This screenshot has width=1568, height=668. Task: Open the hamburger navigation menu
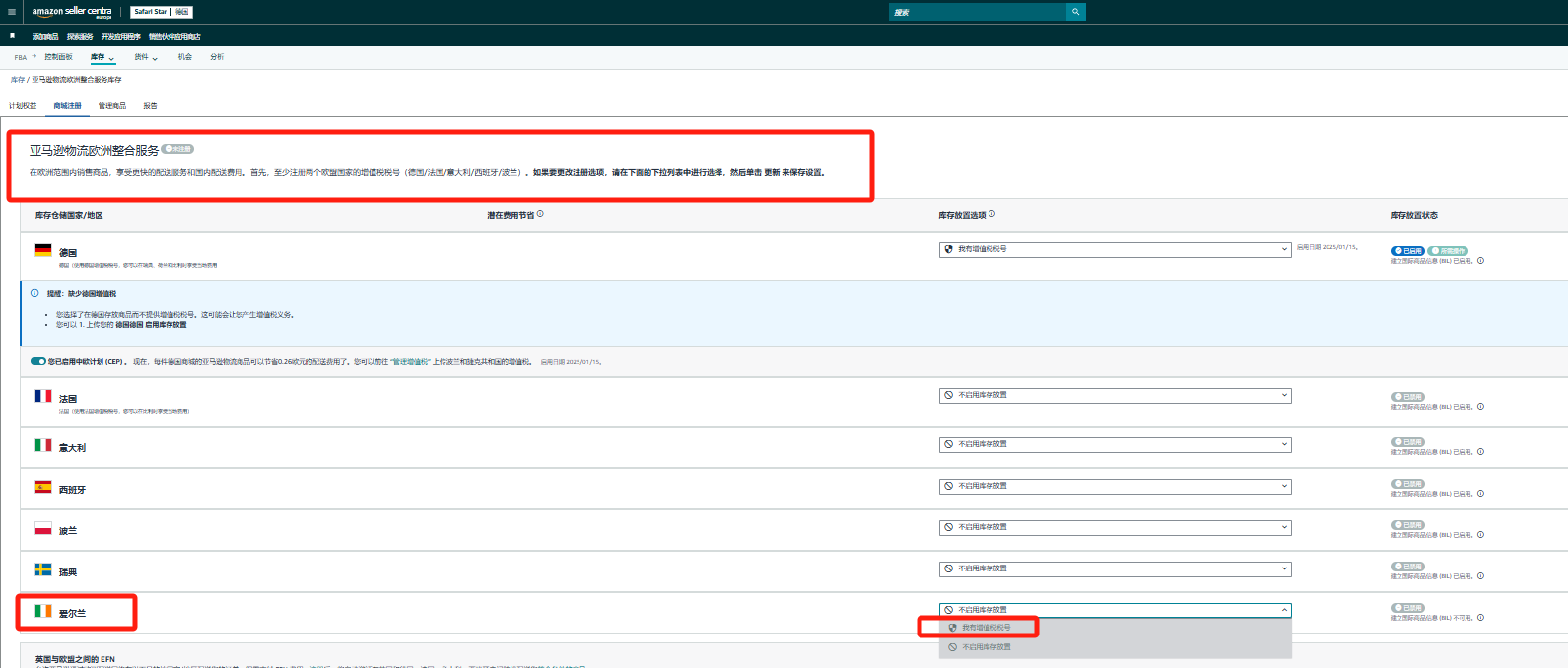(12, 12)
